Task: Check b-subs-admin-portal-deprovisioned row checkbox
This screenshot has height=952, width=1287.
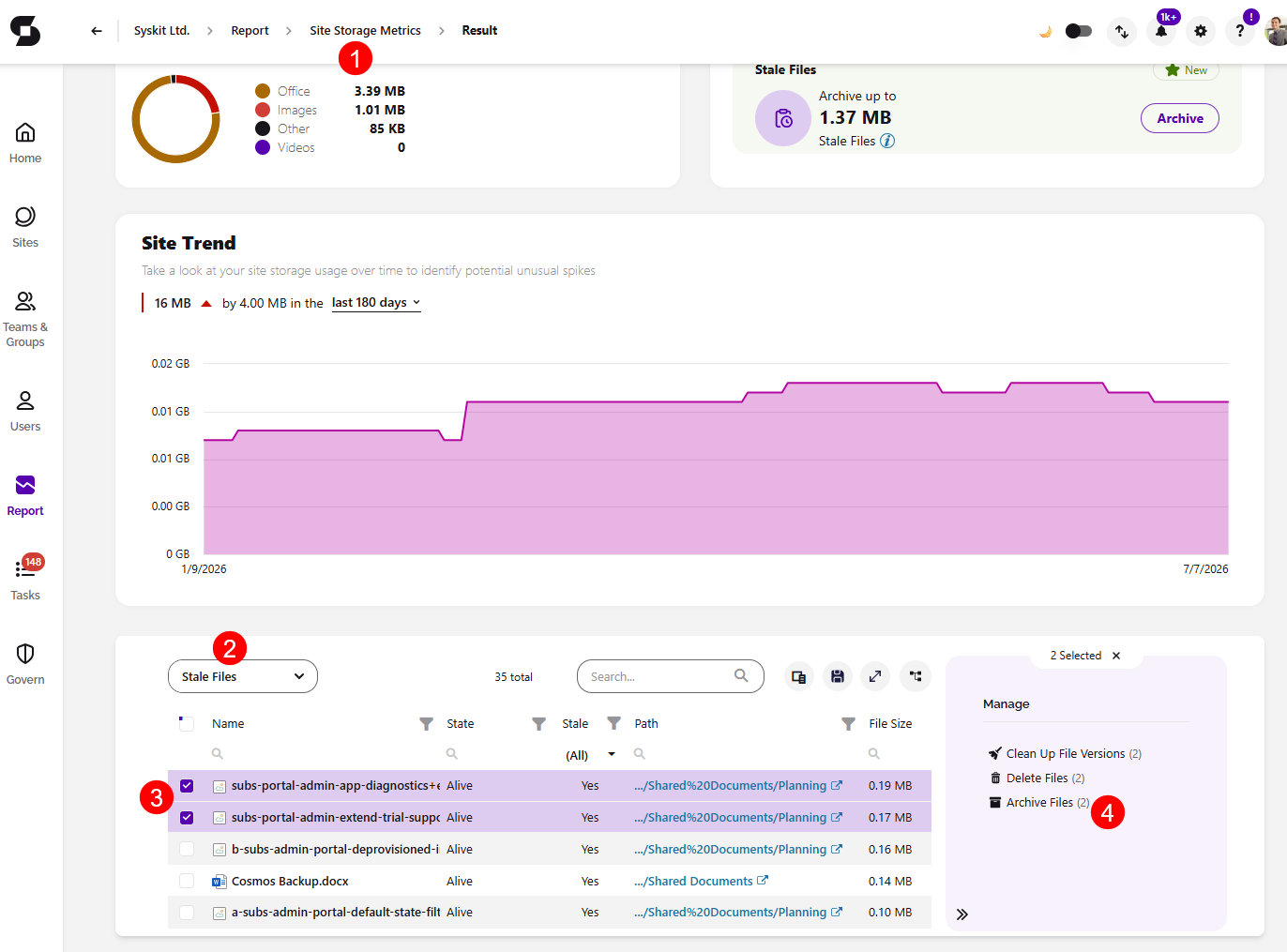Action: [x=187, y=850]
